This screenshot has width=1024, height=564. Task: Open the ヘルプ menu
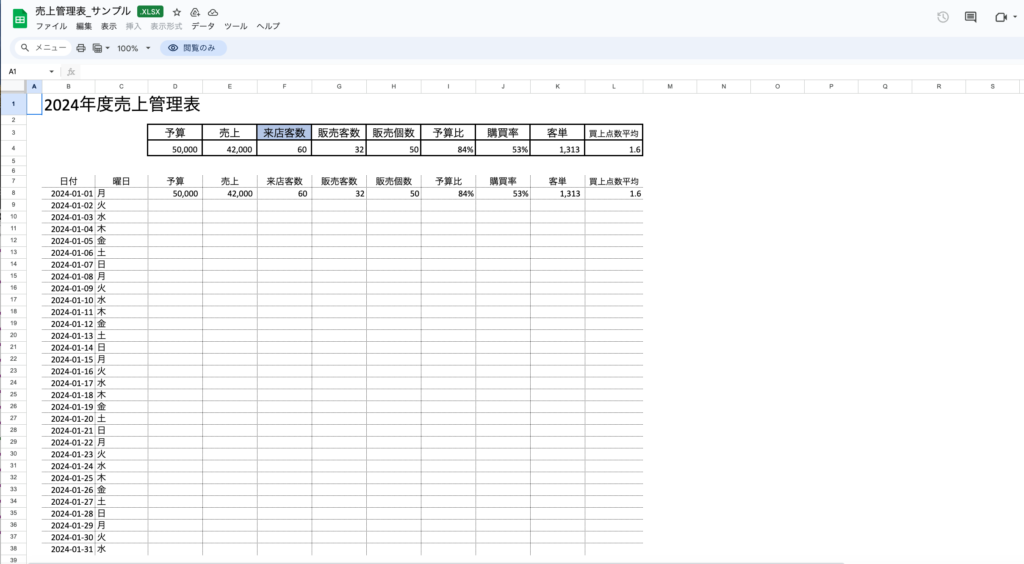click(x=268, y=26)
